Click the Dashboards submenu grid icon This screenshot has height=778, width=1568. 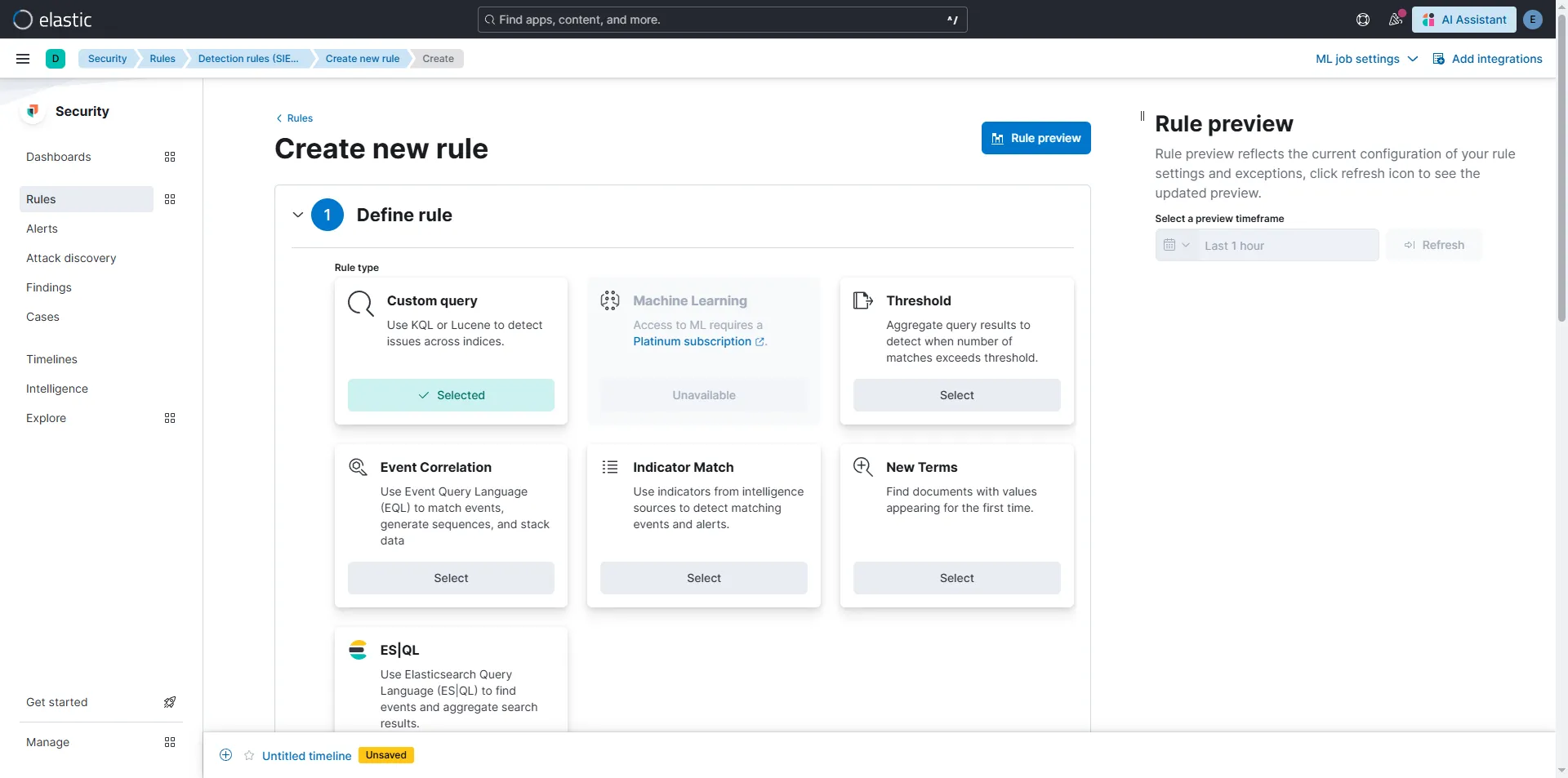click(170, 157)
